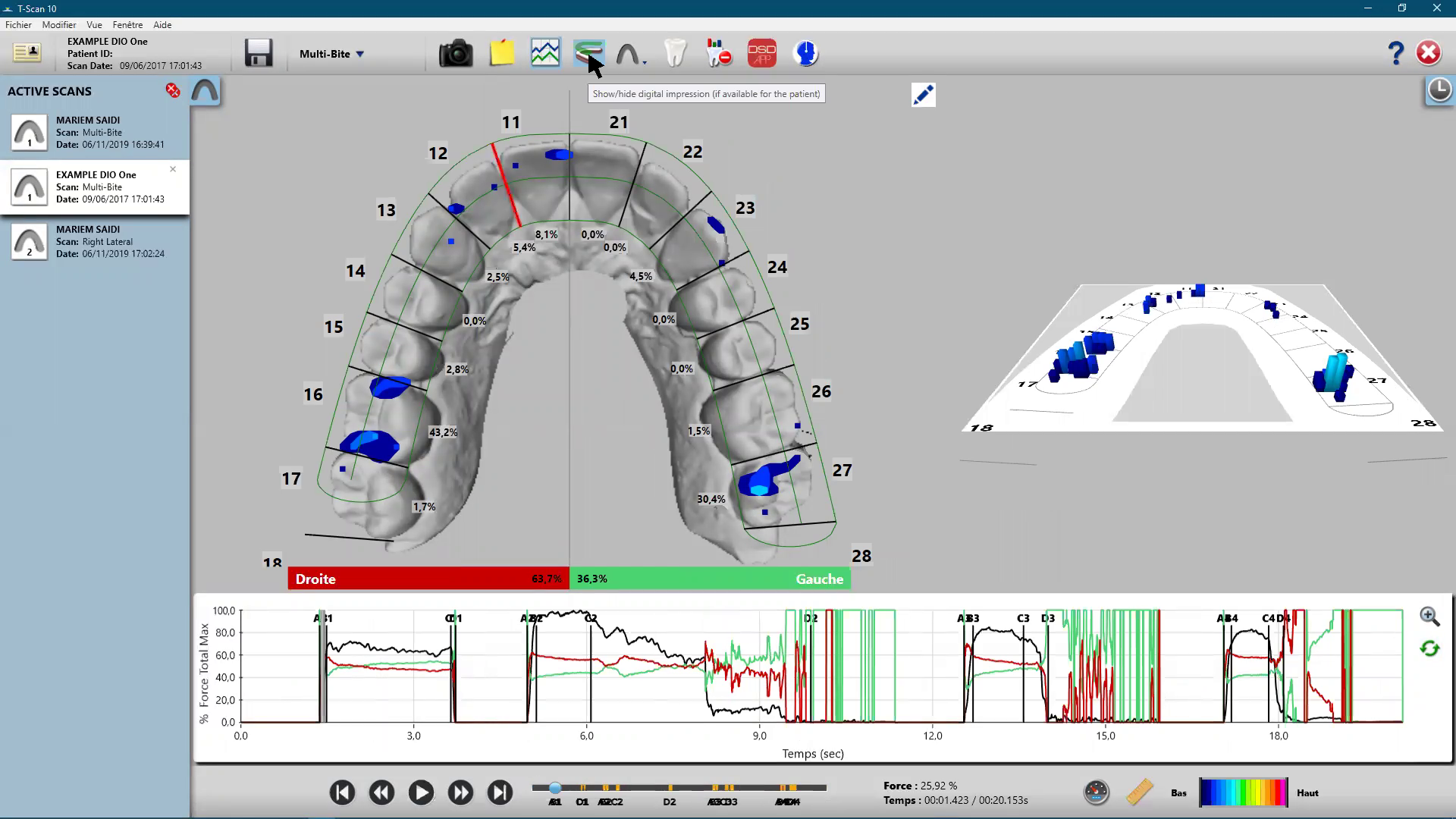Click tooth 16 label

pyautogui.click(x=313, y=394)
